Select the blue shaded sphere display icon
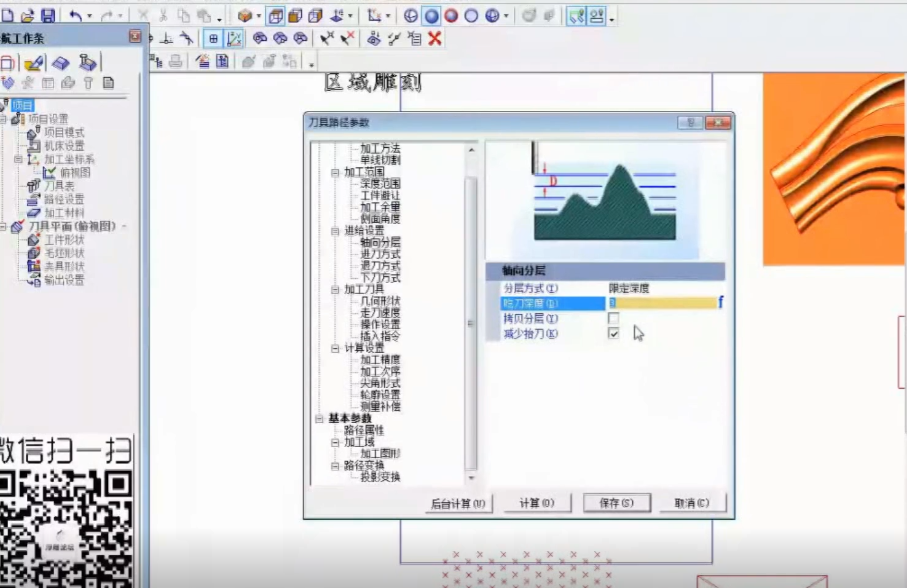This screenshot has height=588, width=907. click(x=431, y=16)
